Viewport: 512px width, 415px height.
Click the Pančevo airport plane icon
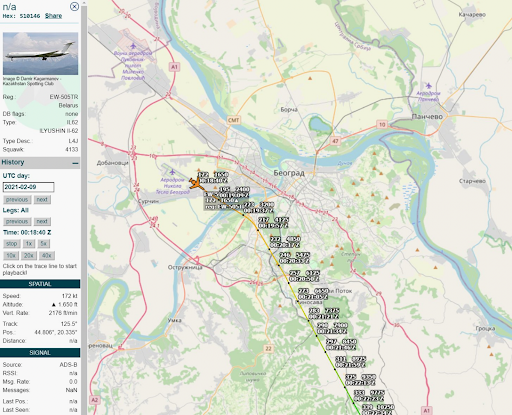[x=429, y=86]
